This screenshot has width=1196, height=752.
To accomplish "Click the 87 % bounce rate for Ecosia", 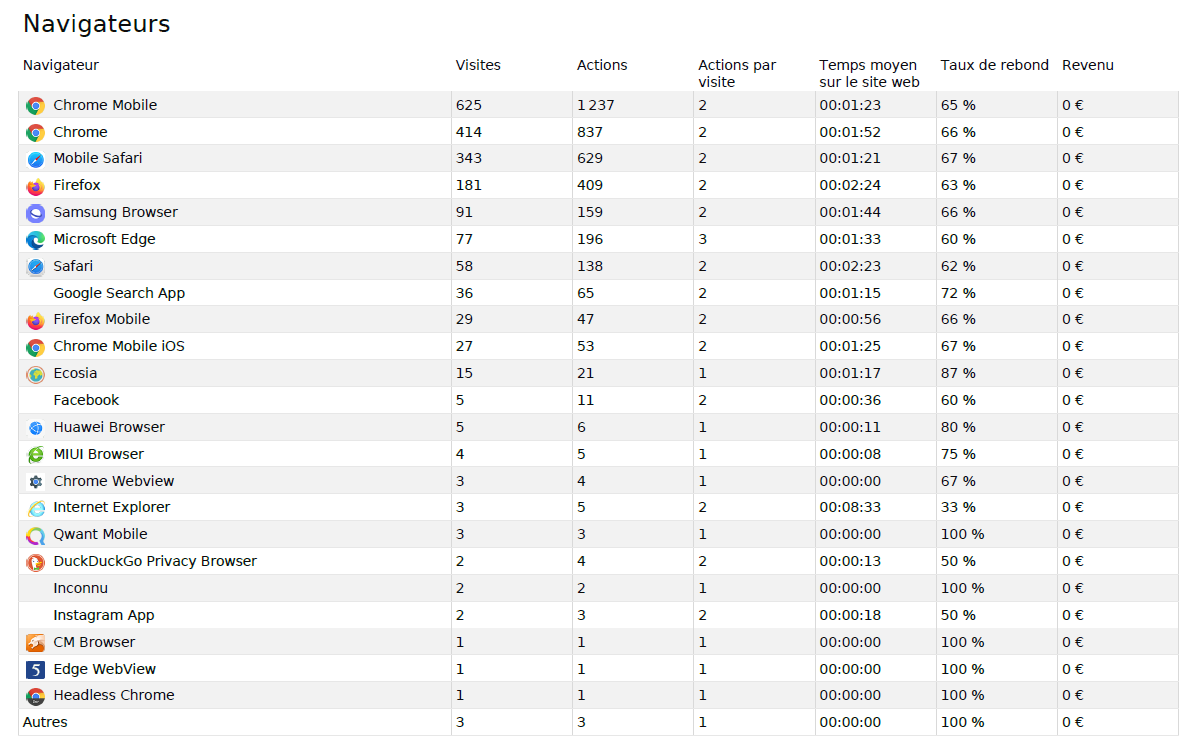I will click(x=958, y=373).
